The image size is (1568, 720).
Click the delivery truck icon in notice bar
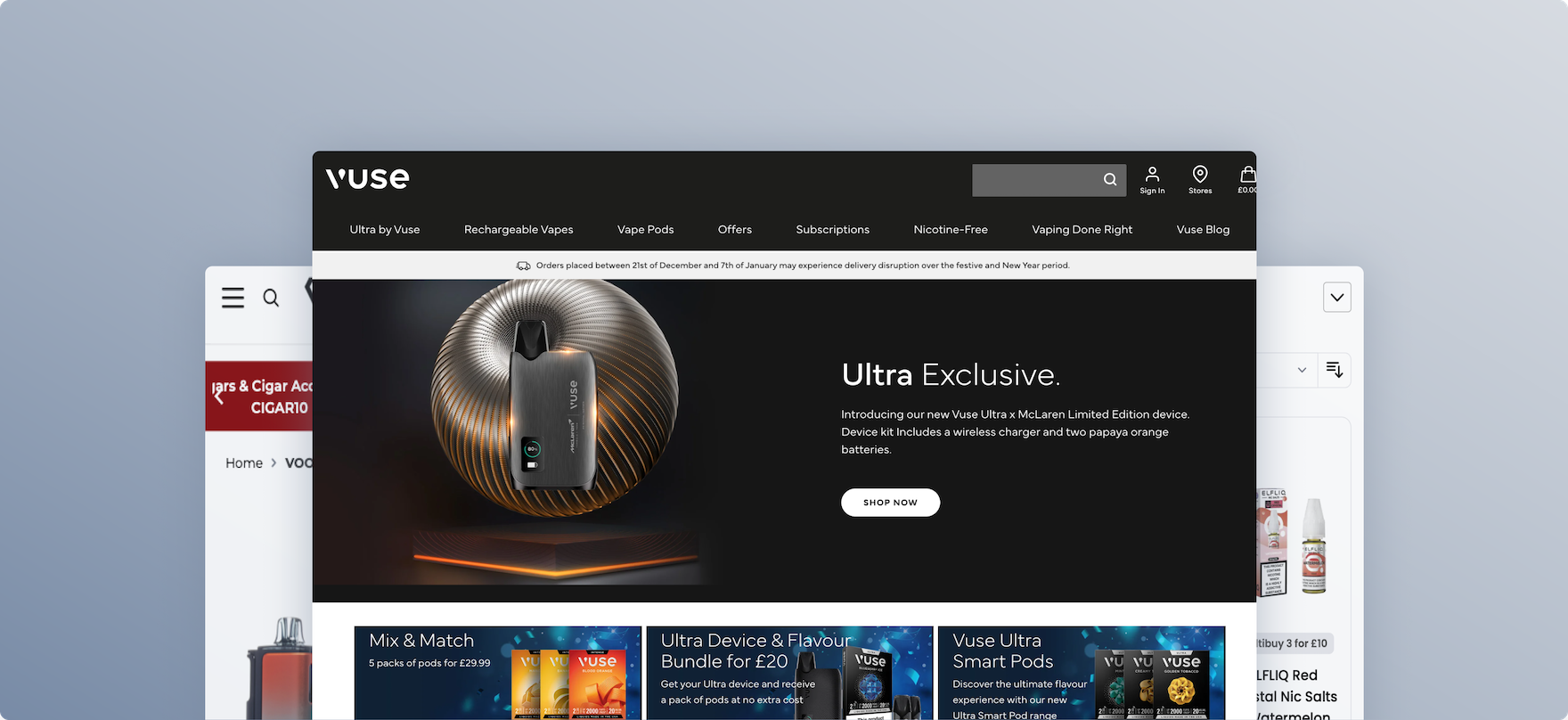(x=524, y=266)
